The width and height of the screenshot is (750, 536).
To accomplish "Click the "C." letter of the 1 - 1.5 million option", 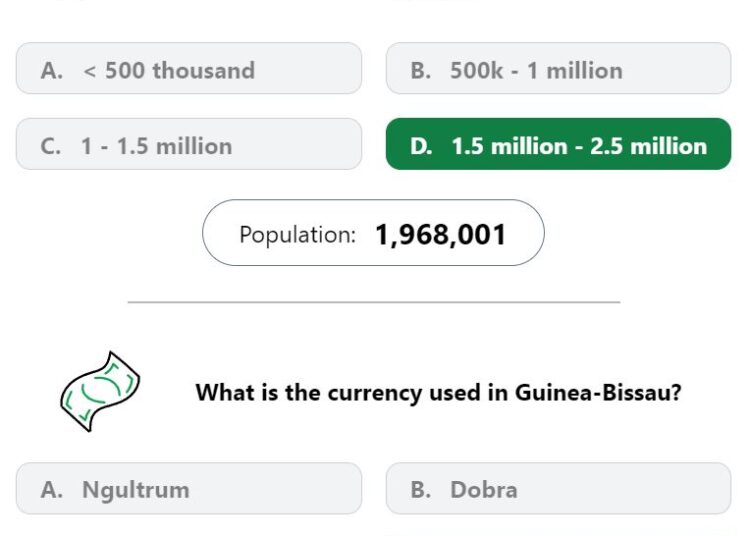I will click(x=51, y=146).
